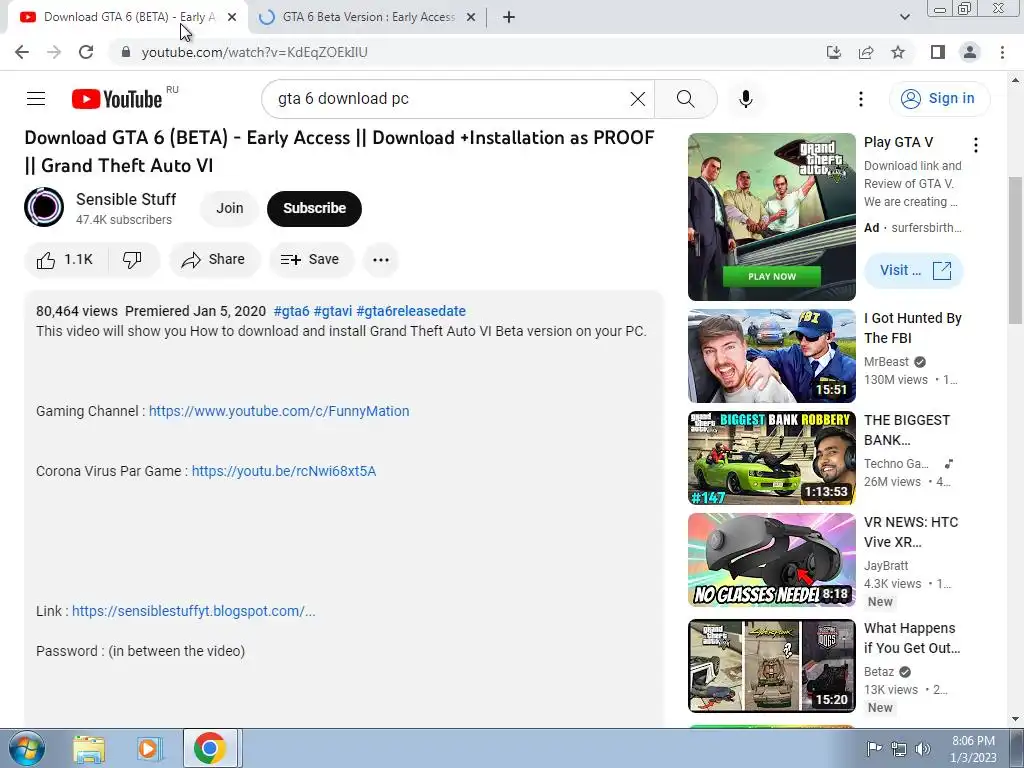The image size is (1024, 768).
Task: Open What Happens if You Get Out thumbnail
Action: (x=771, y=665)
